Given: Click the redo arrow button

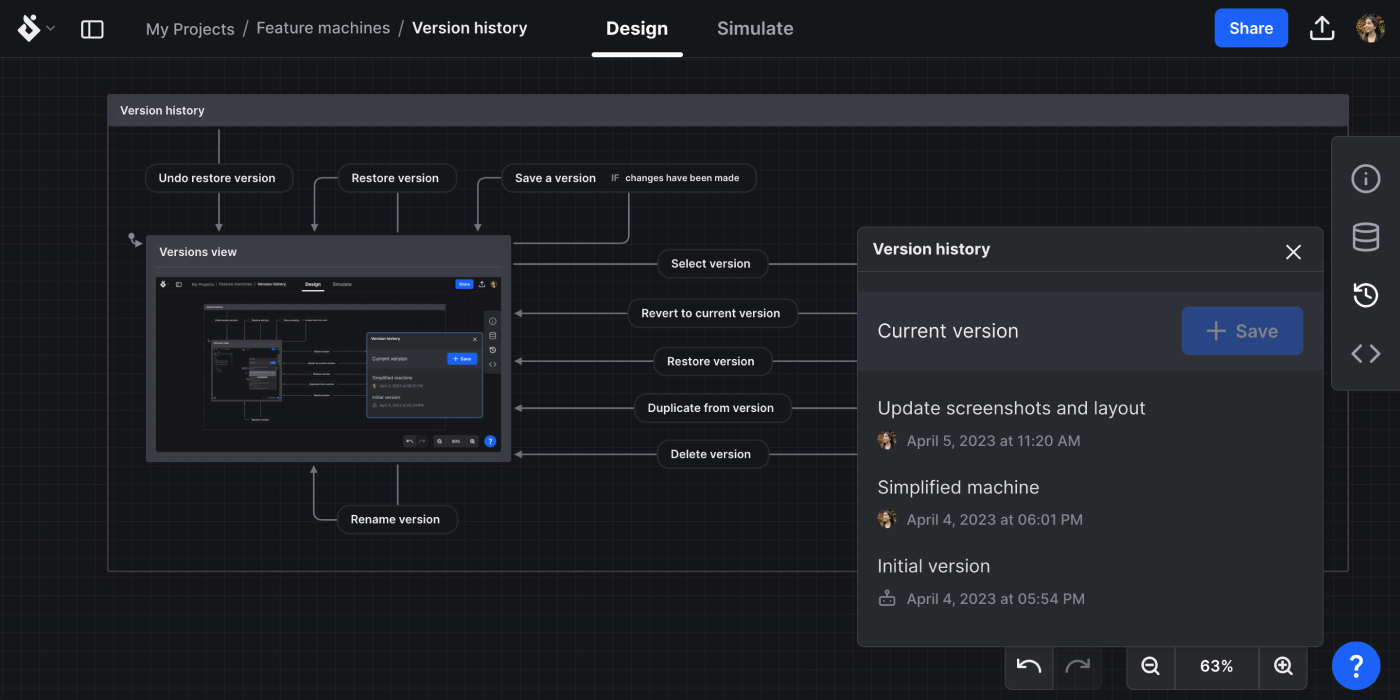Looking at the screenshot, I should click(1077, 666).
